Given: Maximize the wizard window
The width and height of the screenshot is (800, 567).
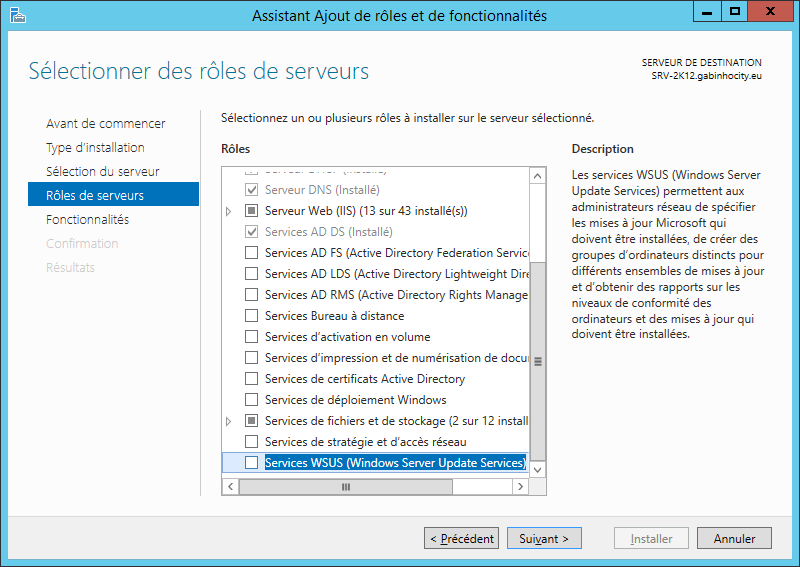Looking at the screenshot, I should 735,11.
